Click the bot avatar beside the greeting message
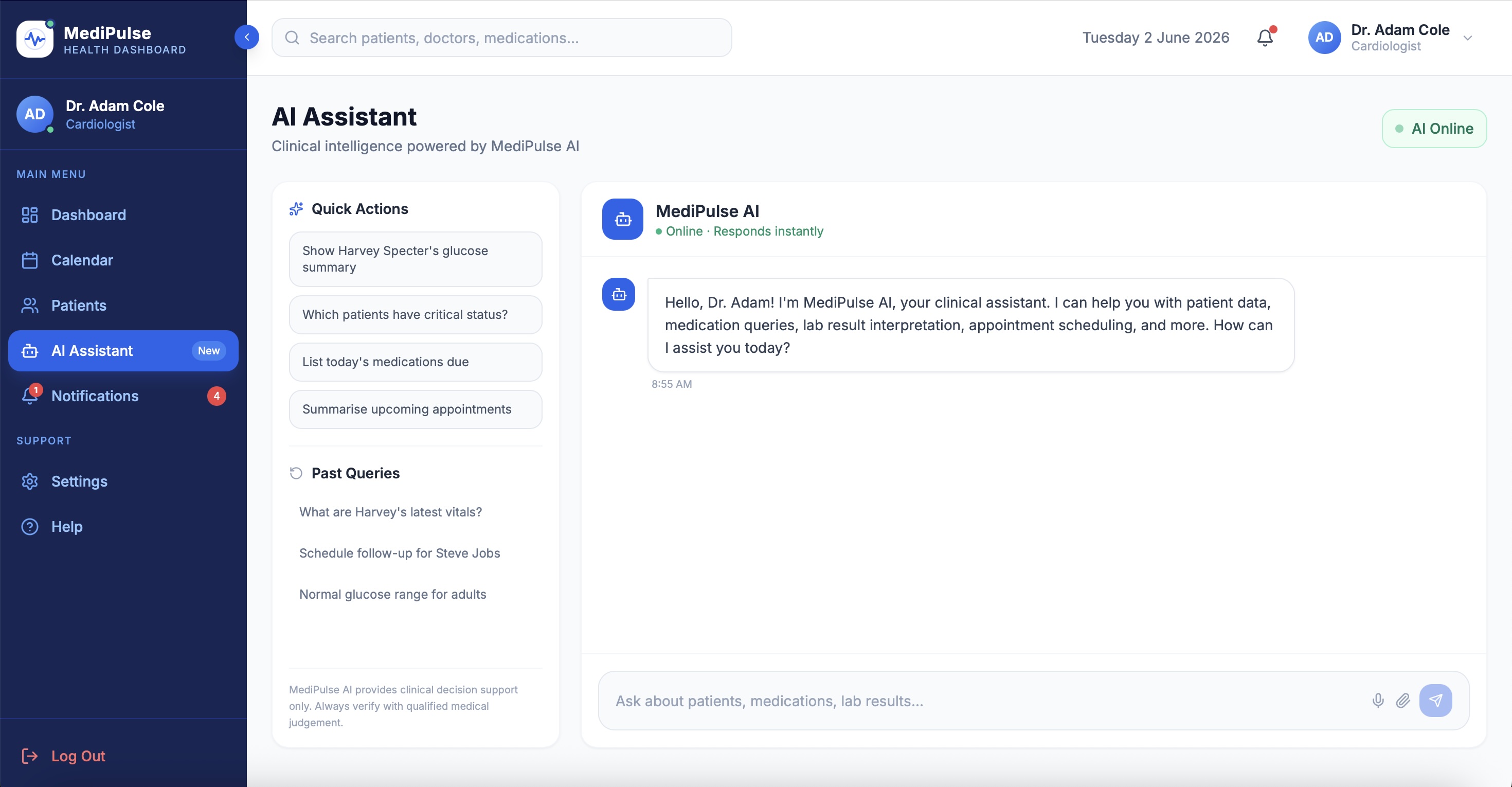This screenshot has width=1512, height=787. click(x=618, y=294)
